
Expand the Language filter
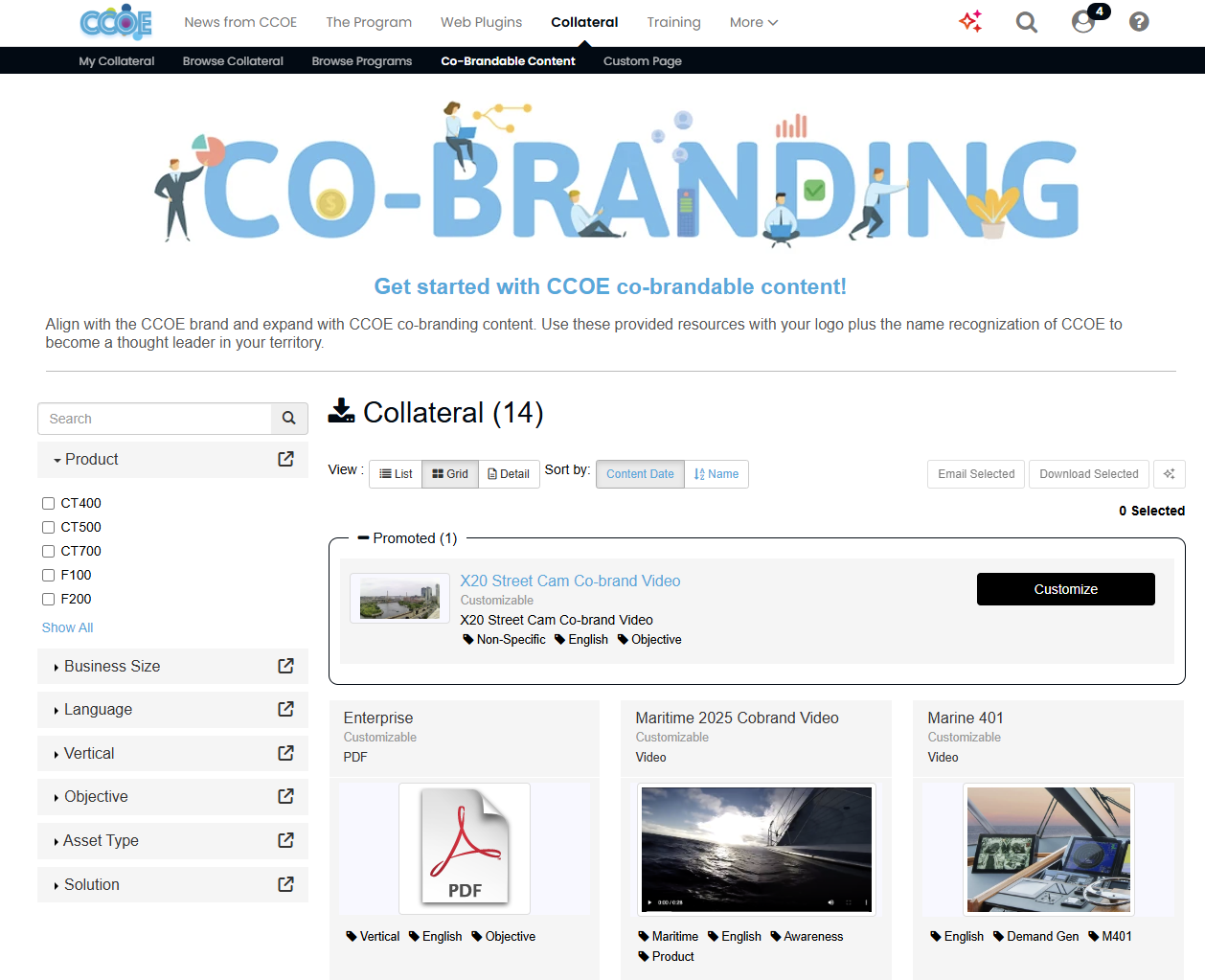pos(93,710)
